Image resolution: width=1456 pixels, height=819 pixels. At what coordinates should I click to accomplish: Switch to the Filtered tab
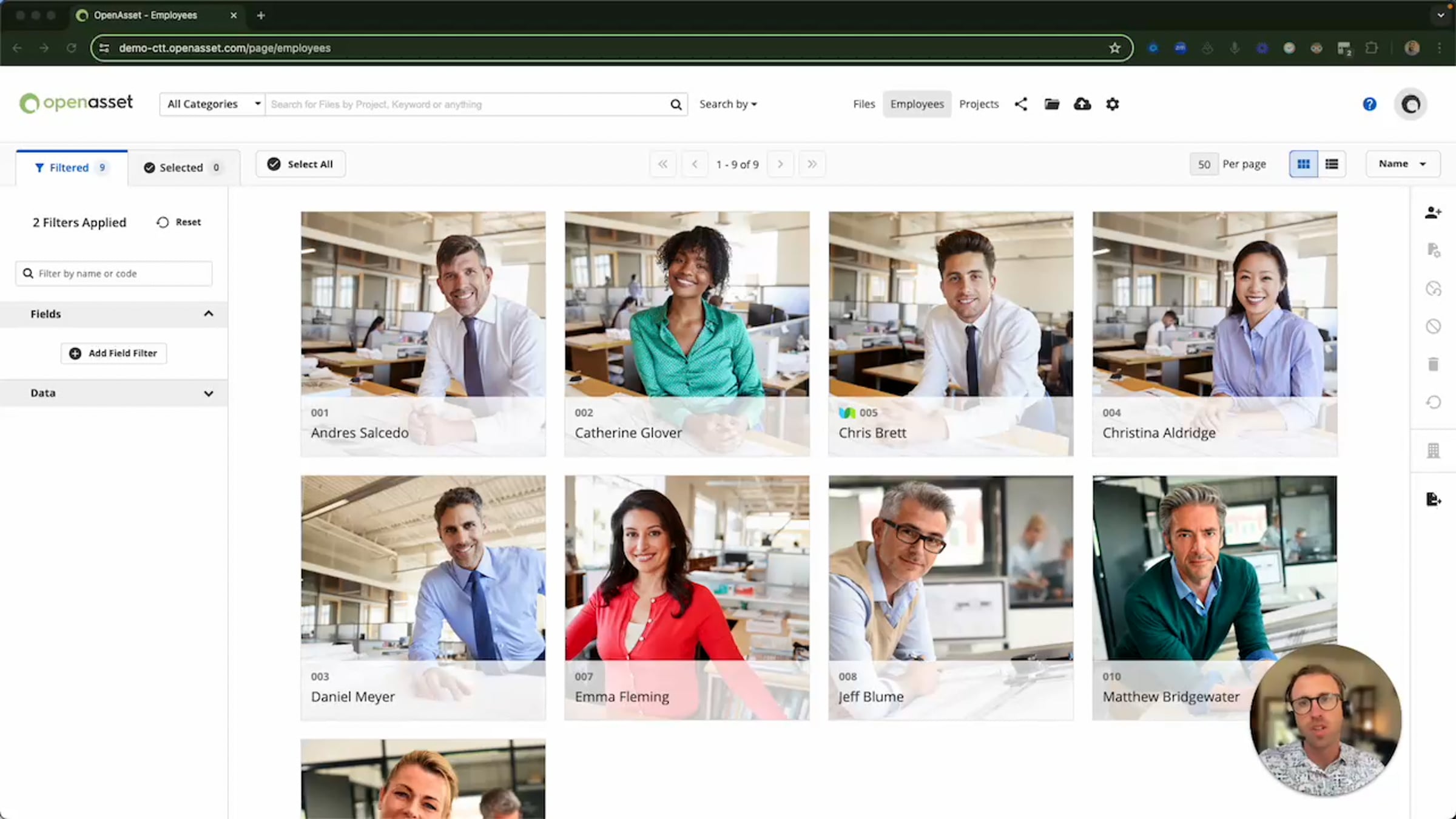(x=72, y=167)
